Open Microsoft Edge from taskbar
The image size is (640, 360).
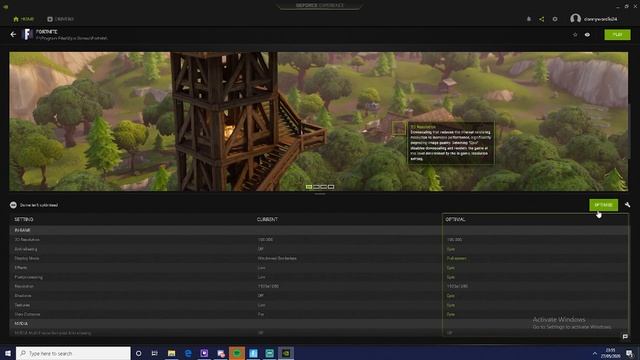188,353
